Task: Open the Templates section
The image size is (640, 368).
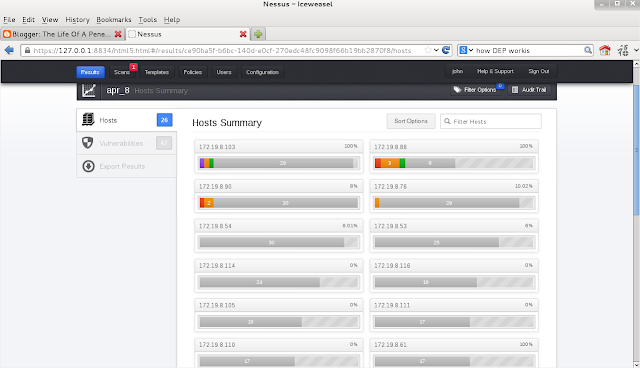Action: (157, 72)
